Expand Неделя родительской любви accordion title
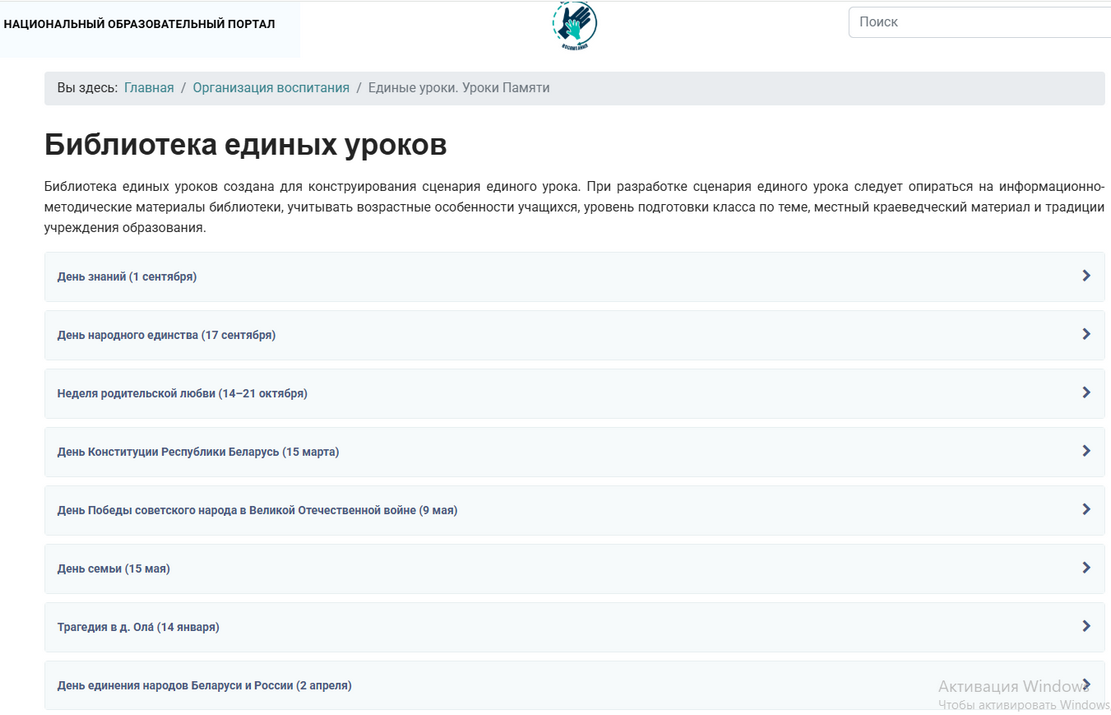This screenshot has height=715, width=1111. coord(182,394)
